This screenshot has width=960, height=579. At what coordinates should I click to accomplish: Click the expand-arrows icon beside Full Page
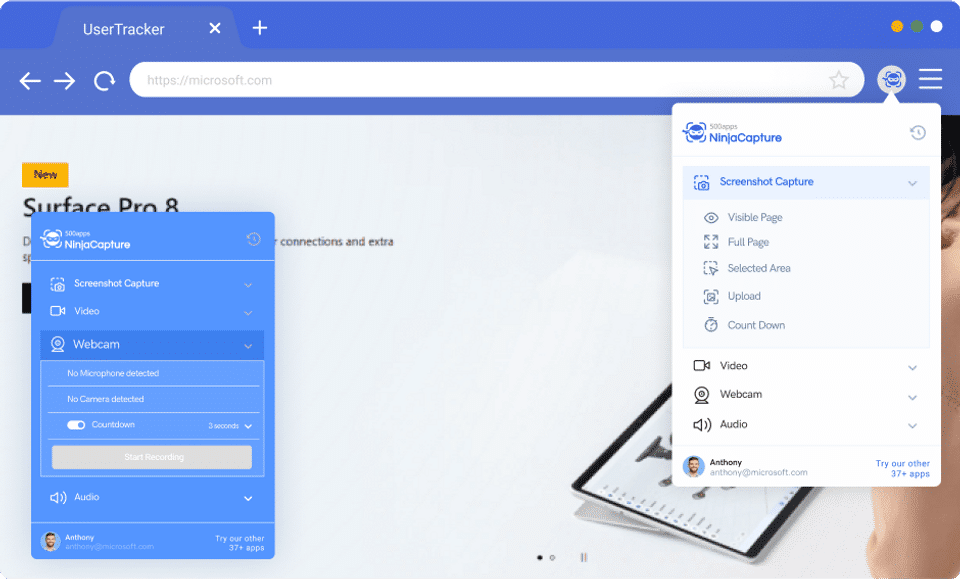[x=711, y=242]
